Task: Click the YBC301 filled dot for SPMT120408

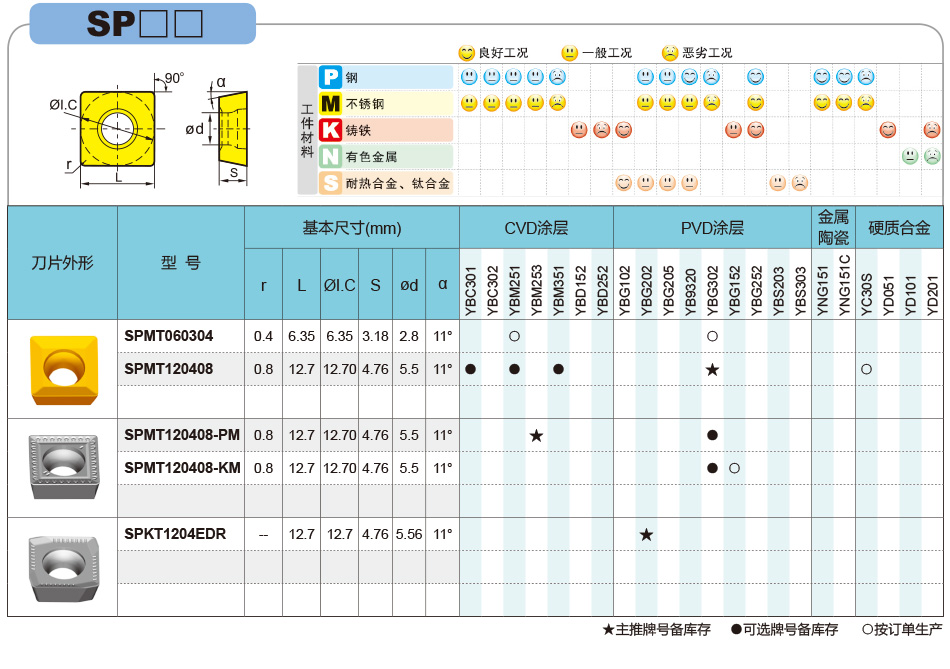Action: click(470, 369)
